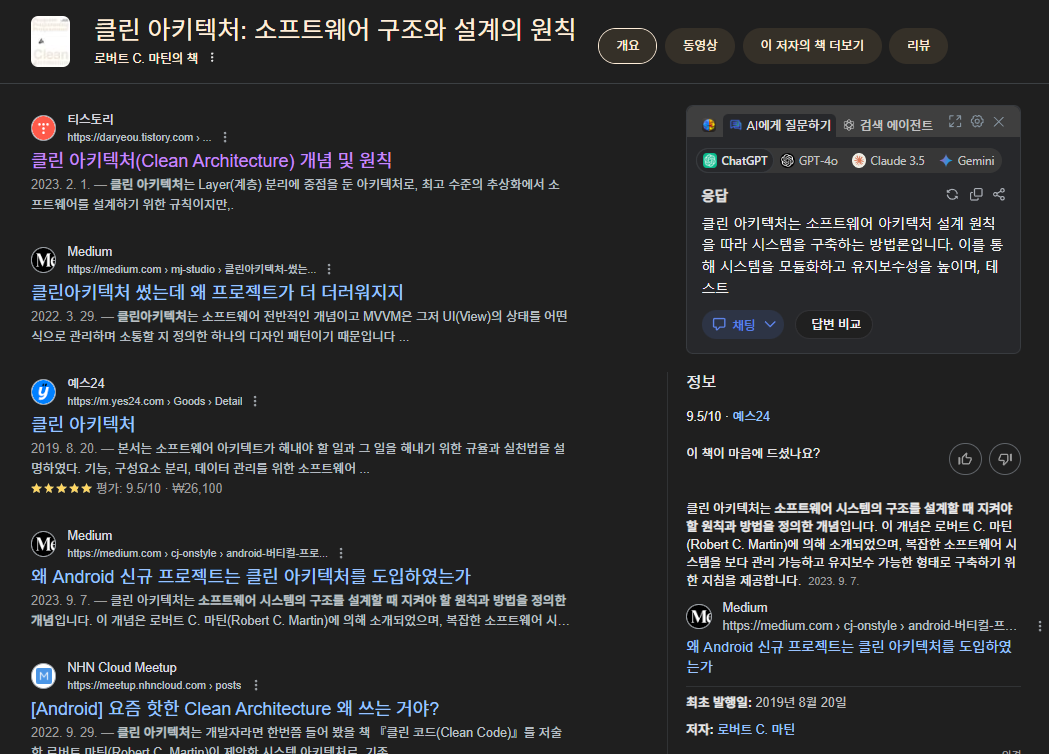Open the 로버트 C. 마틴 author link
The height and width of the screenshot is (754, 1049).
click(x=756, y=729)
